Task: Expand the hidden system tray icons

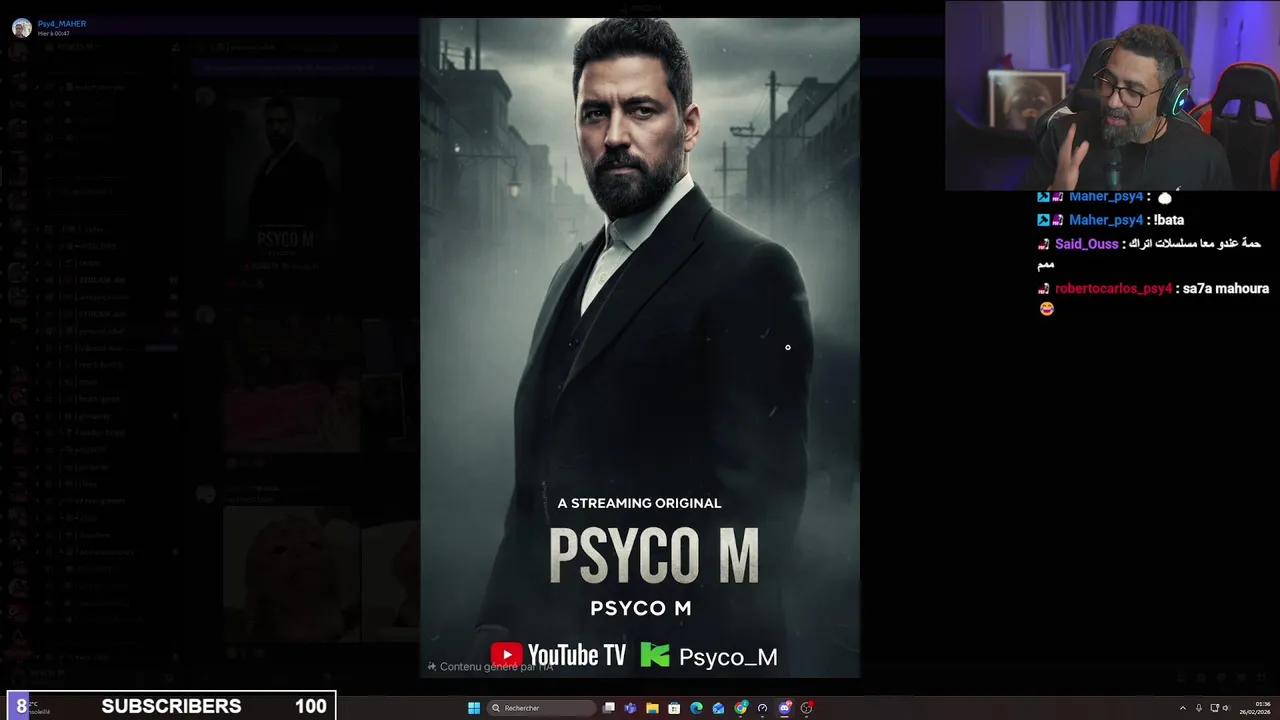Action: [x=1183, y=708]
